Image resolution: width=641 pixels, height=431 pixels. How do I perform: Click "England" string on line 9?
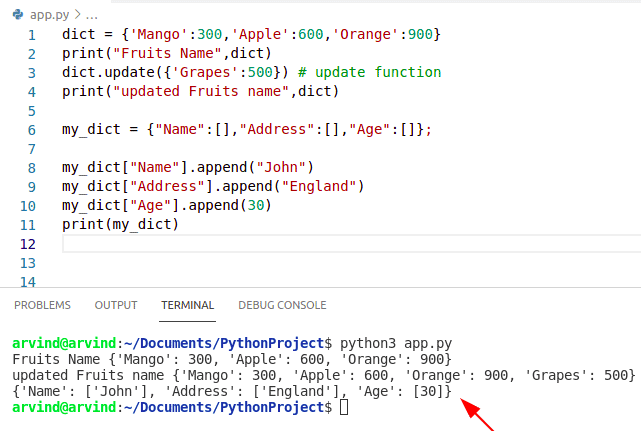[319, 186]
